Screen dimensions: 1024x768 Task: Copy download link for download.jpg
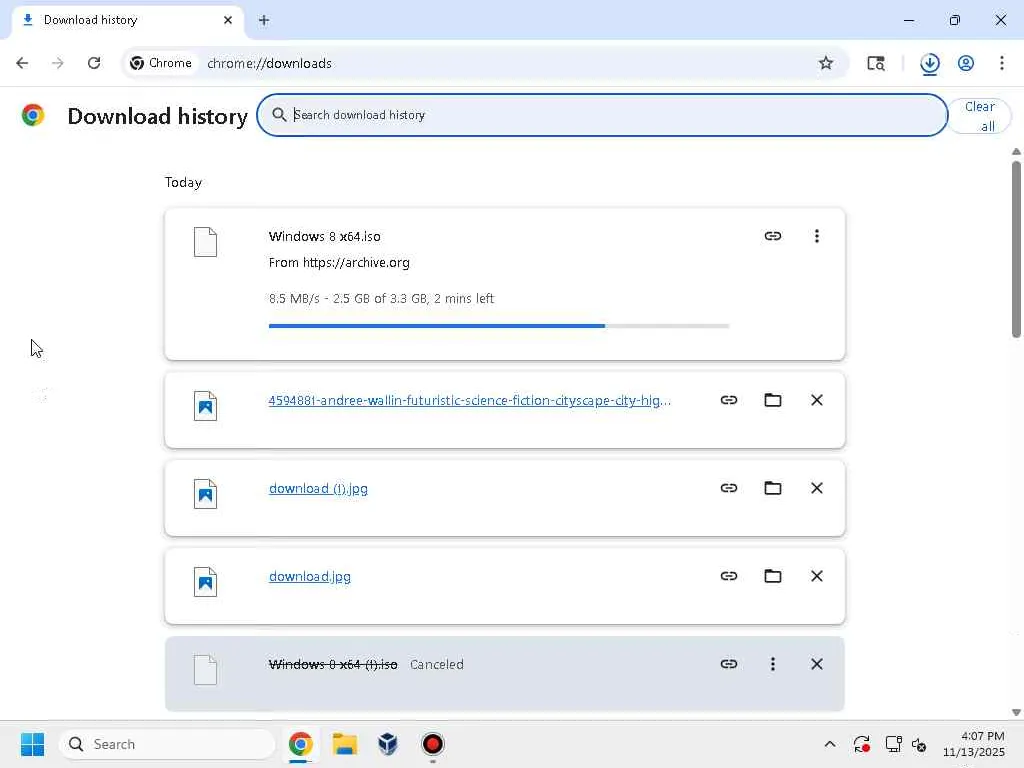(729, 576)
